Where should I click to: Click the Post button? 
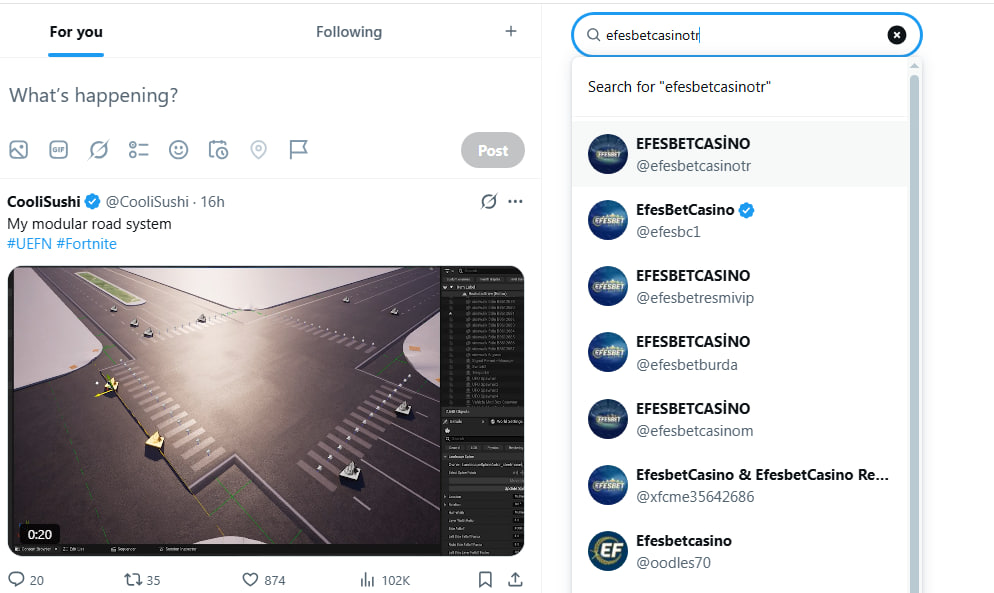pyautogui.click(x=493, y=150)
